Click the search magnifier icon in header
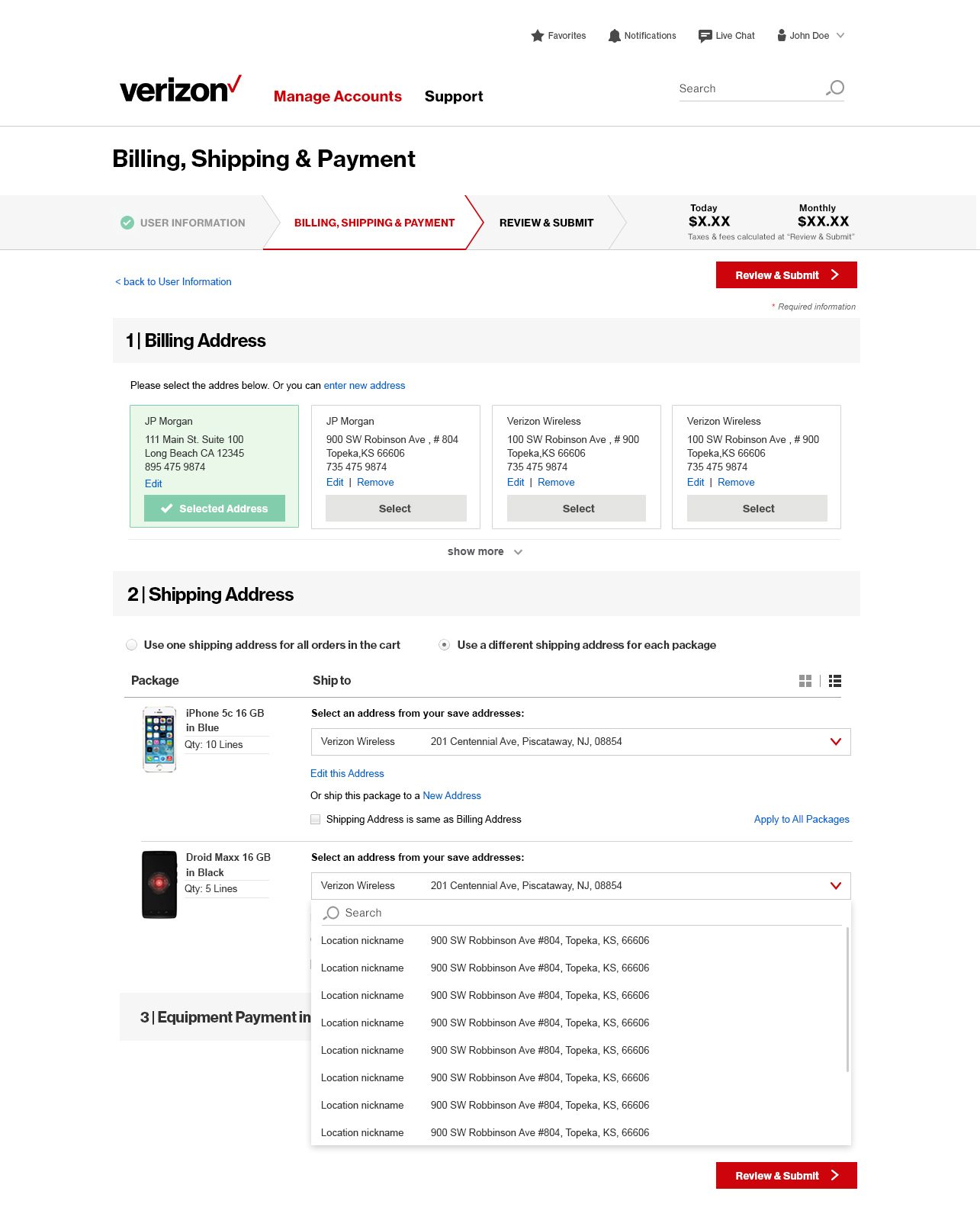This screenshot has width=980, height=1220. pos(835,88)
